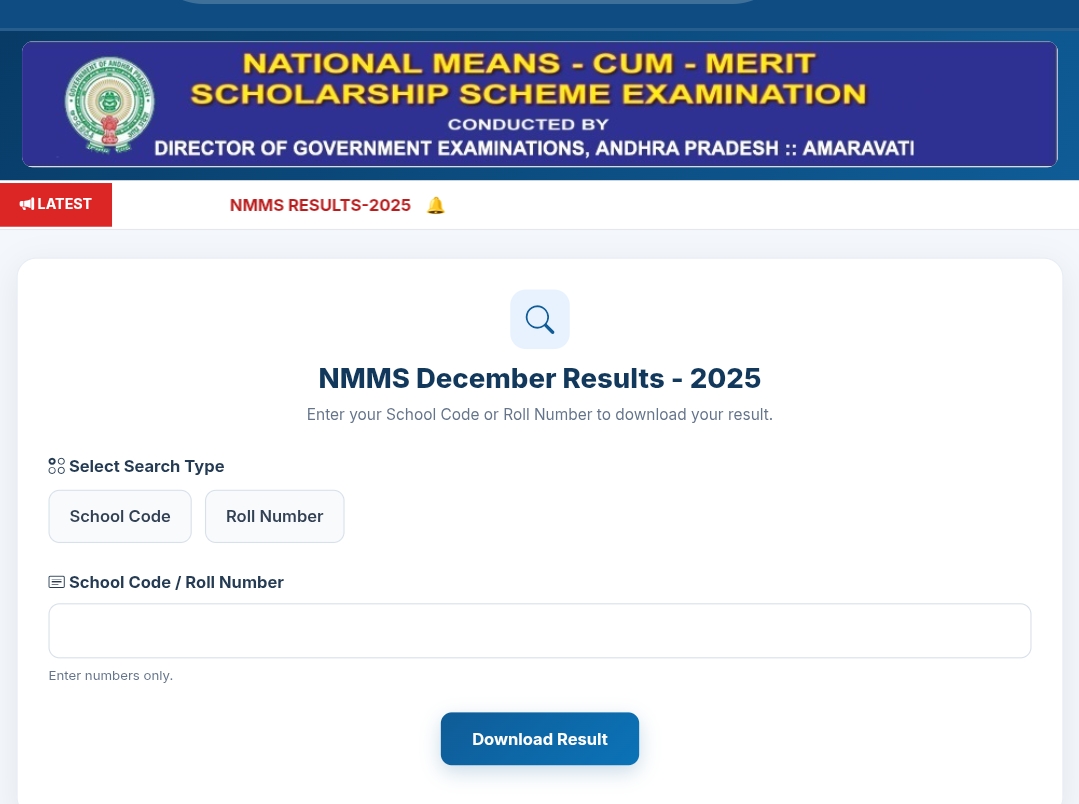This screenshot has height=804, width=1079.
Task: Click the form icon beside School Code / Roll Number
Action: click(56, 582)
